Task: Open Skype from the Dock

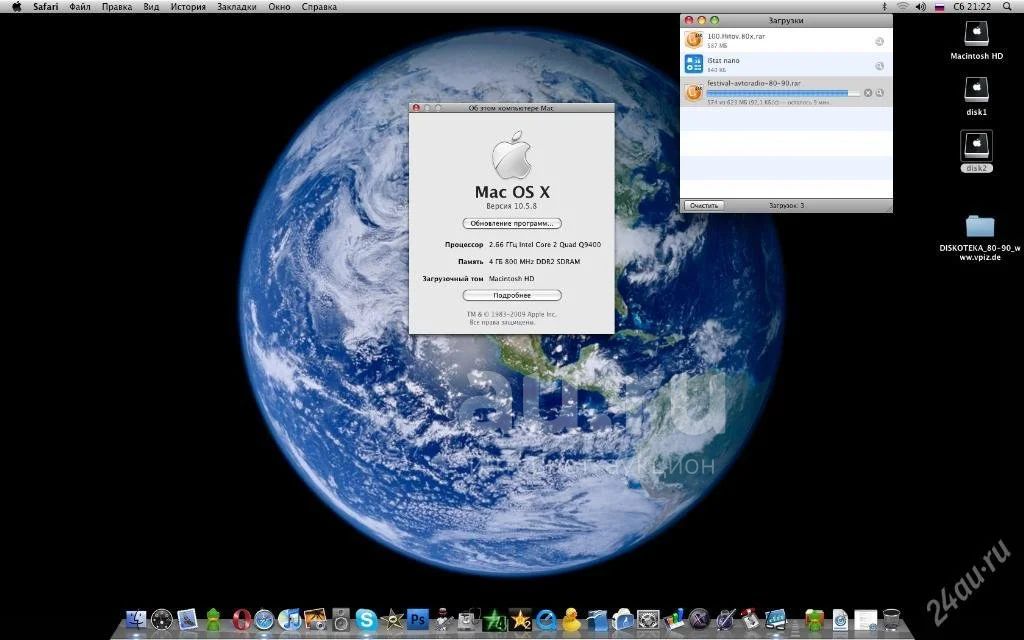Action: pos(366,619)
